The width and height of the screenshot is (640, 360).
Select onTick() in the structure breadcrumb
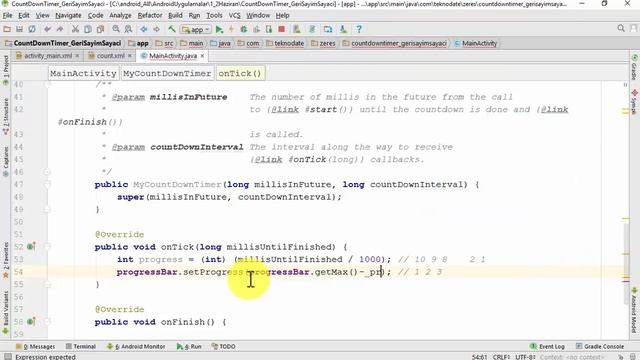[x=240, y=73]
